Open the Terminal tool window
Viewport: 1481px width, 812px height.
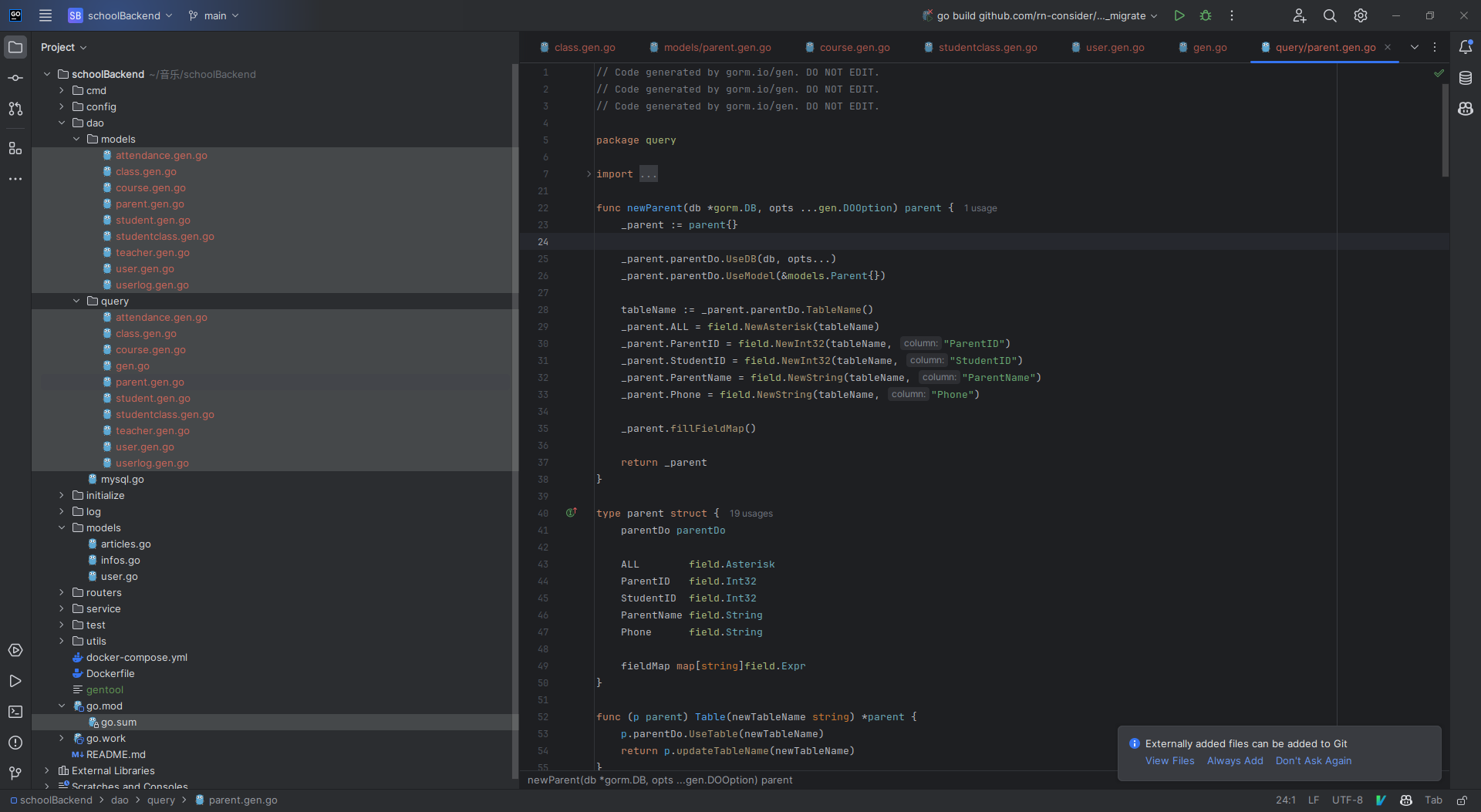tap(15, 712)
